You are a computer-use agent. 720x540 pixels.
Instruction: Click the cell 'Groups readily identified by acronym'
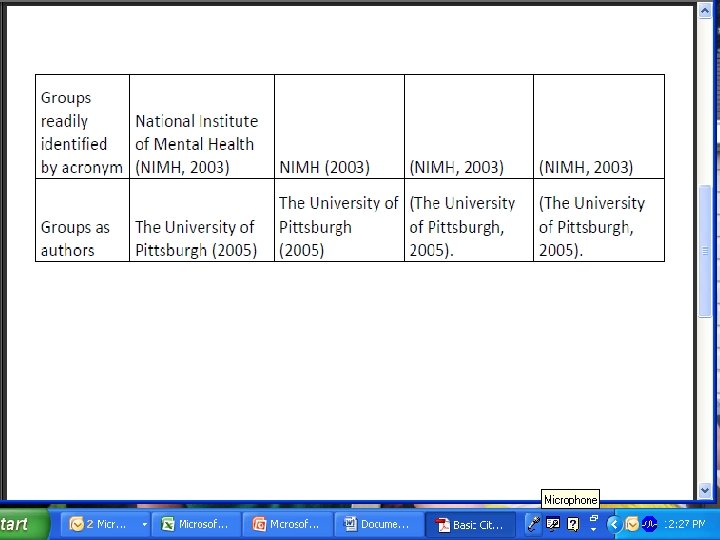(83, 127)
